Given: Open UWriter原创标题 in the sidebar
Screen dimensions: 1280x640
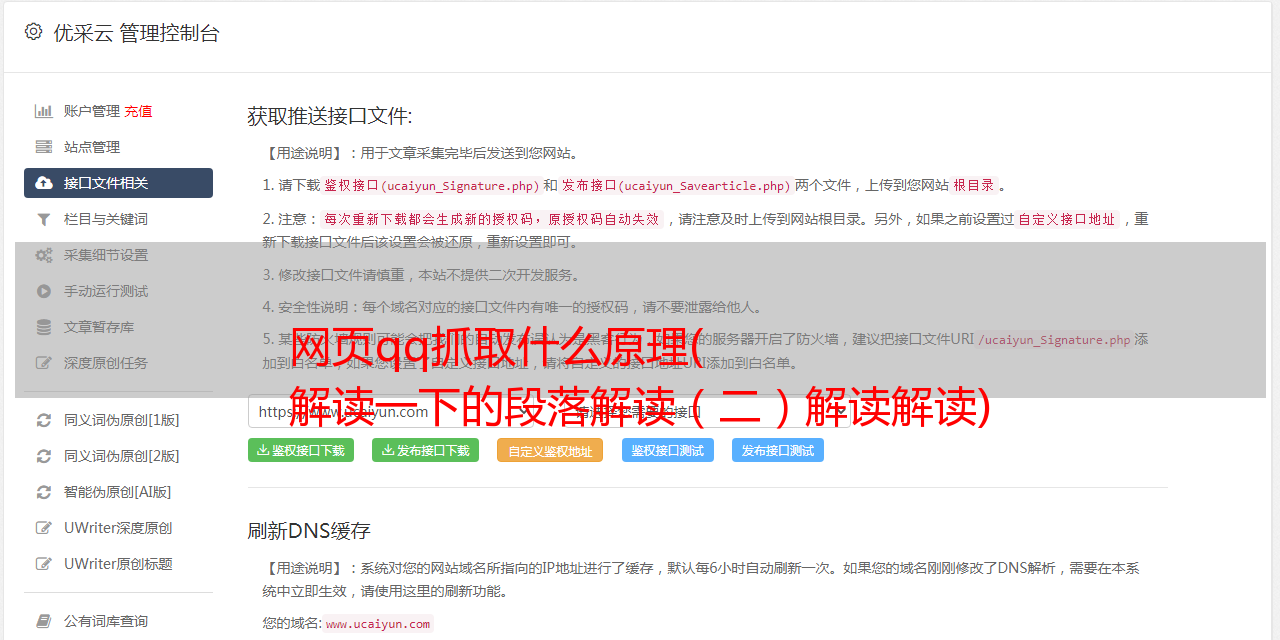Looking at the screenshot, I should pos(118,564).
